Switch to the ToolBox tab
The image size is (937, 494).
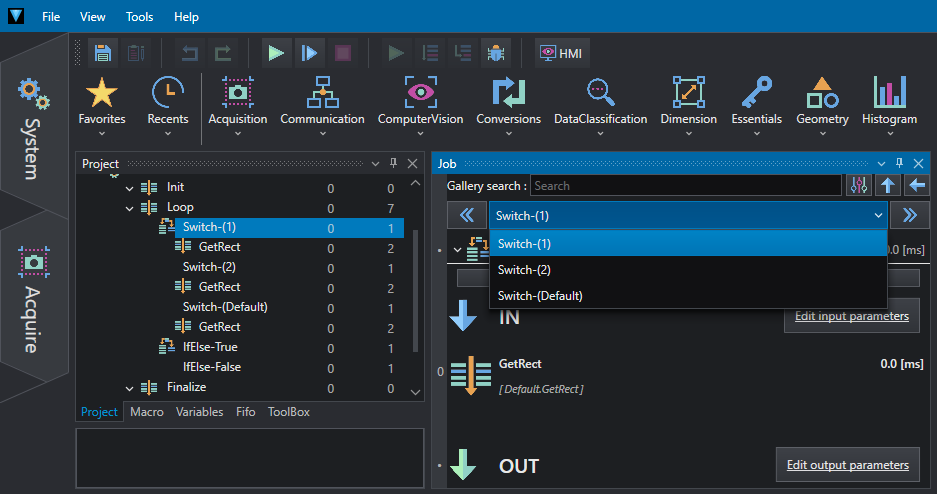click(289, 412)
